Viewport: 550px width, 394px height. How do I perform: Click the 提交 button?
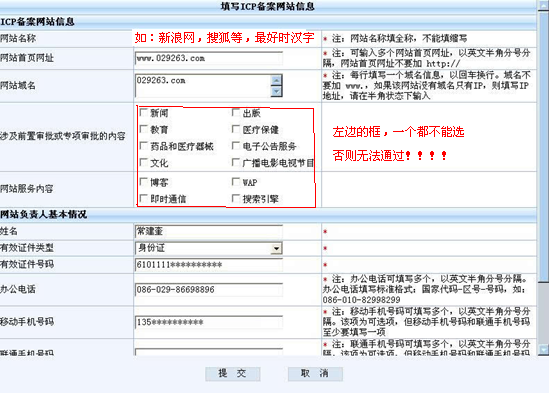pos(233,374)
